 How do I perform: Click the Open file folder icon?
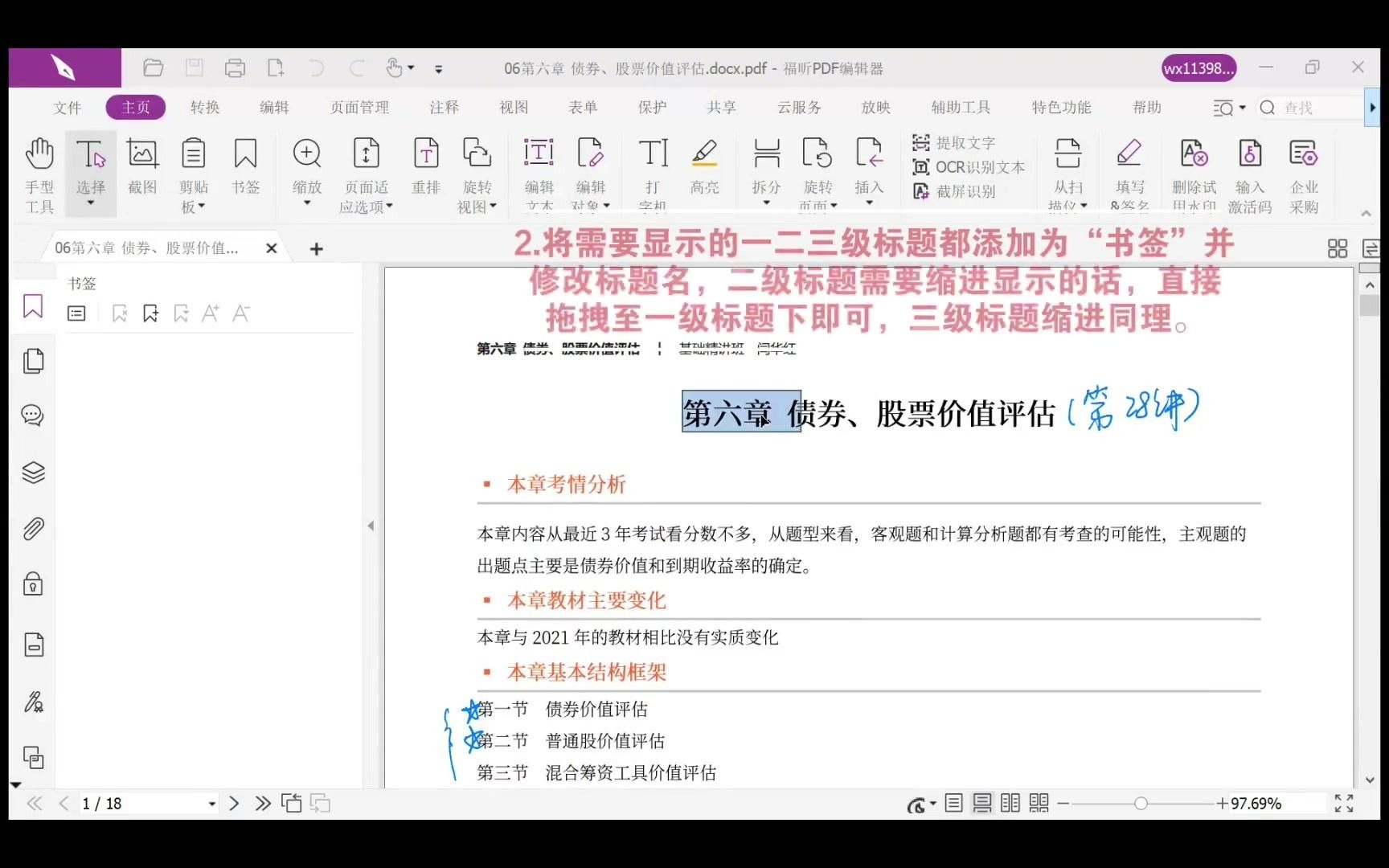tap(154, 68)
